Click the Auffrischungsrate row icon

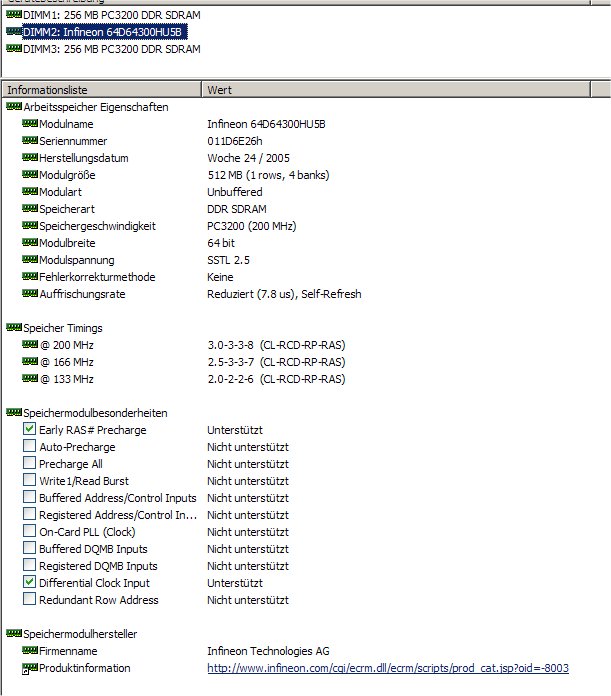point(30,293)
